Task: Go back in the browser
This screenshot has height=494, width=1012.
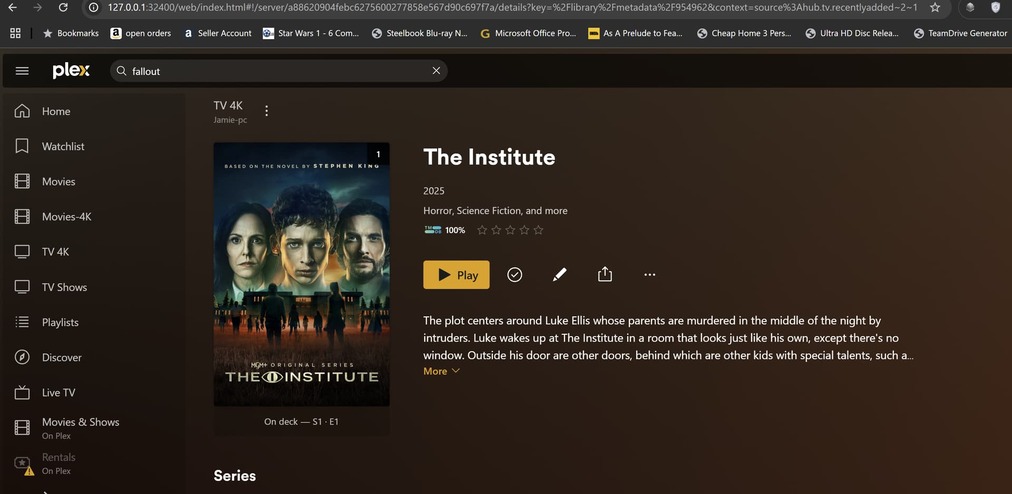Action: click(12, 7)
